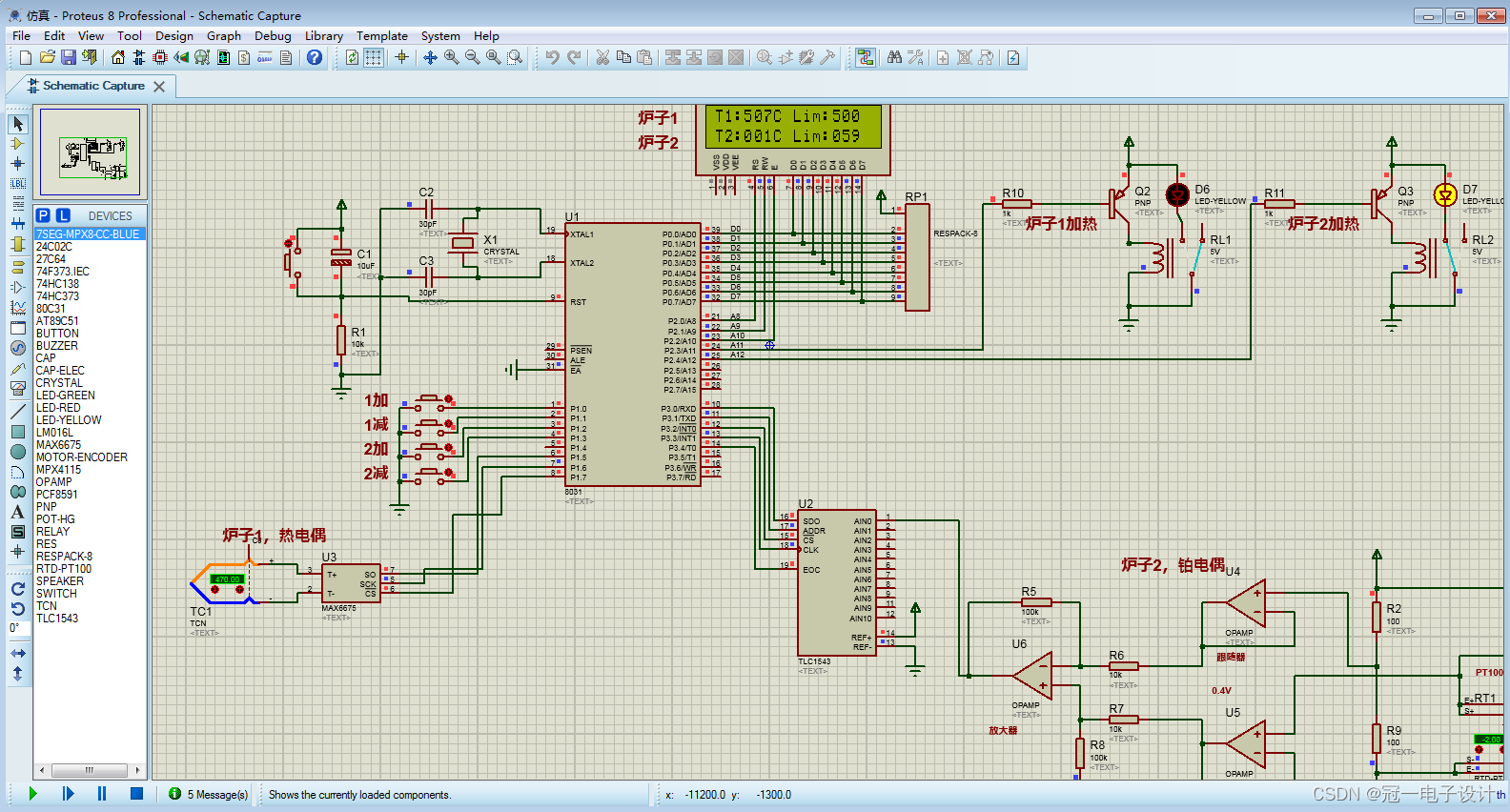
Task: Open the Edit menu
Action: 54,36
